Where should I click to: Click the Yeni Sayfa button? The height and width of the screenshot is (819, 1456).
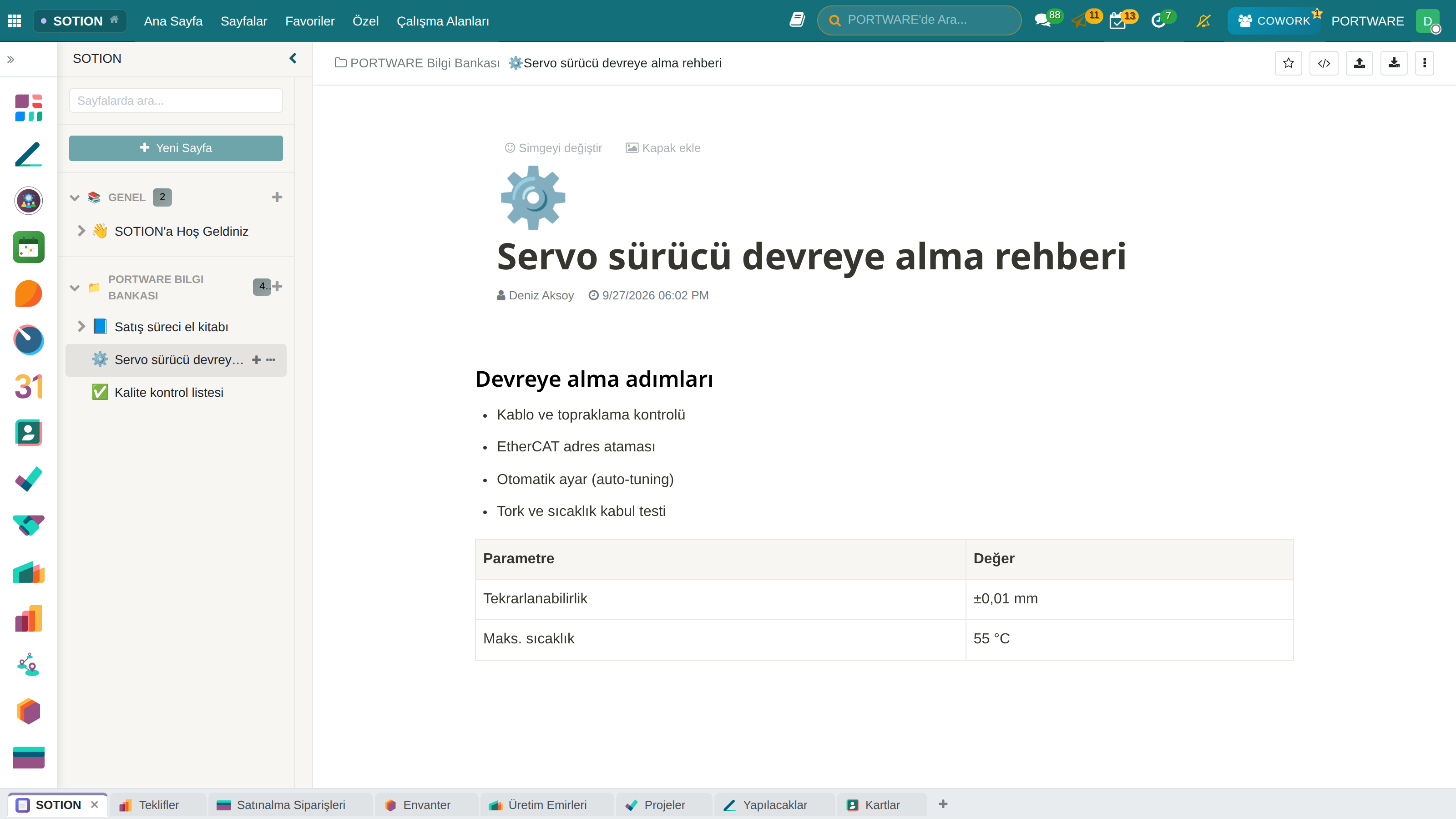point(176,148)
